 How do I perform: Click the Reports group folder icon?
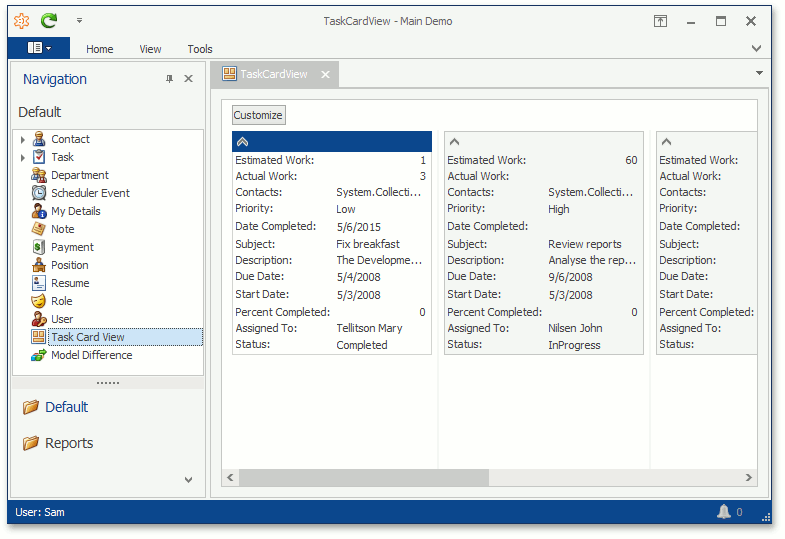[31, 443]
